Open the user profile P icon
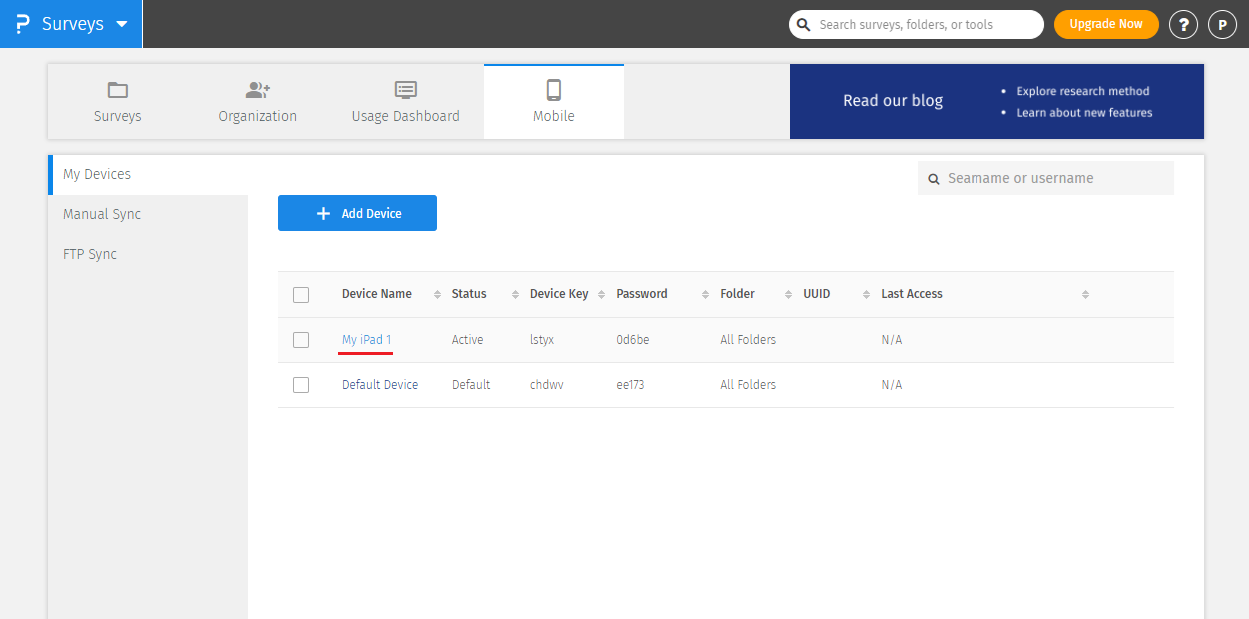This screenshot has height=619, width=1249. 1222,25
